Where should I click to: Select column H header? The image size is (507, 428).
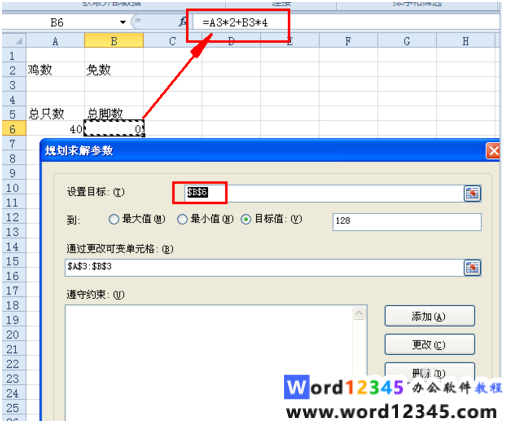[466, 41]
